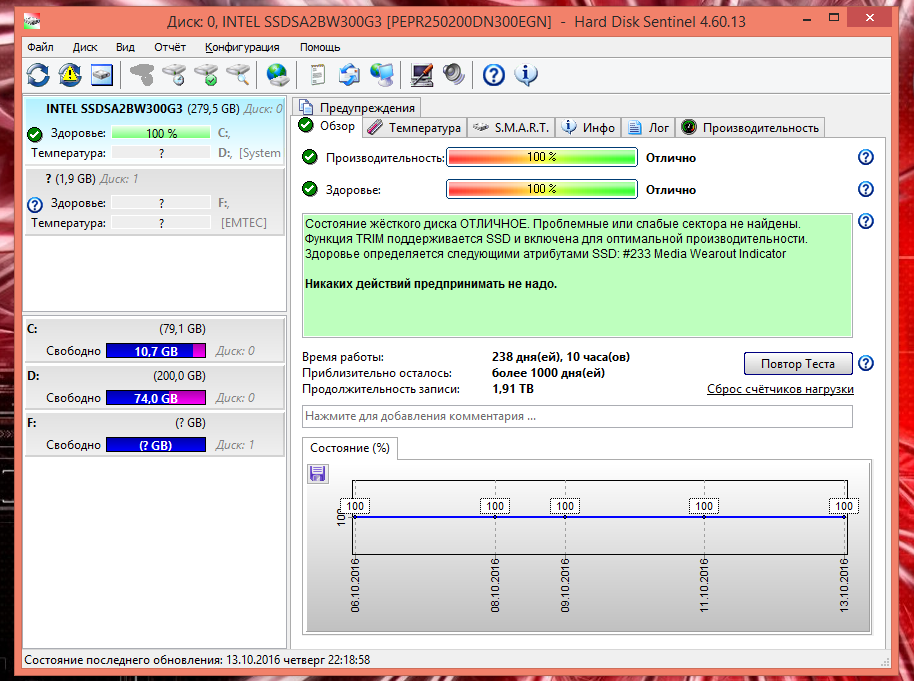Switch to the S.M.A.R.T. tab

click(511, 127)
